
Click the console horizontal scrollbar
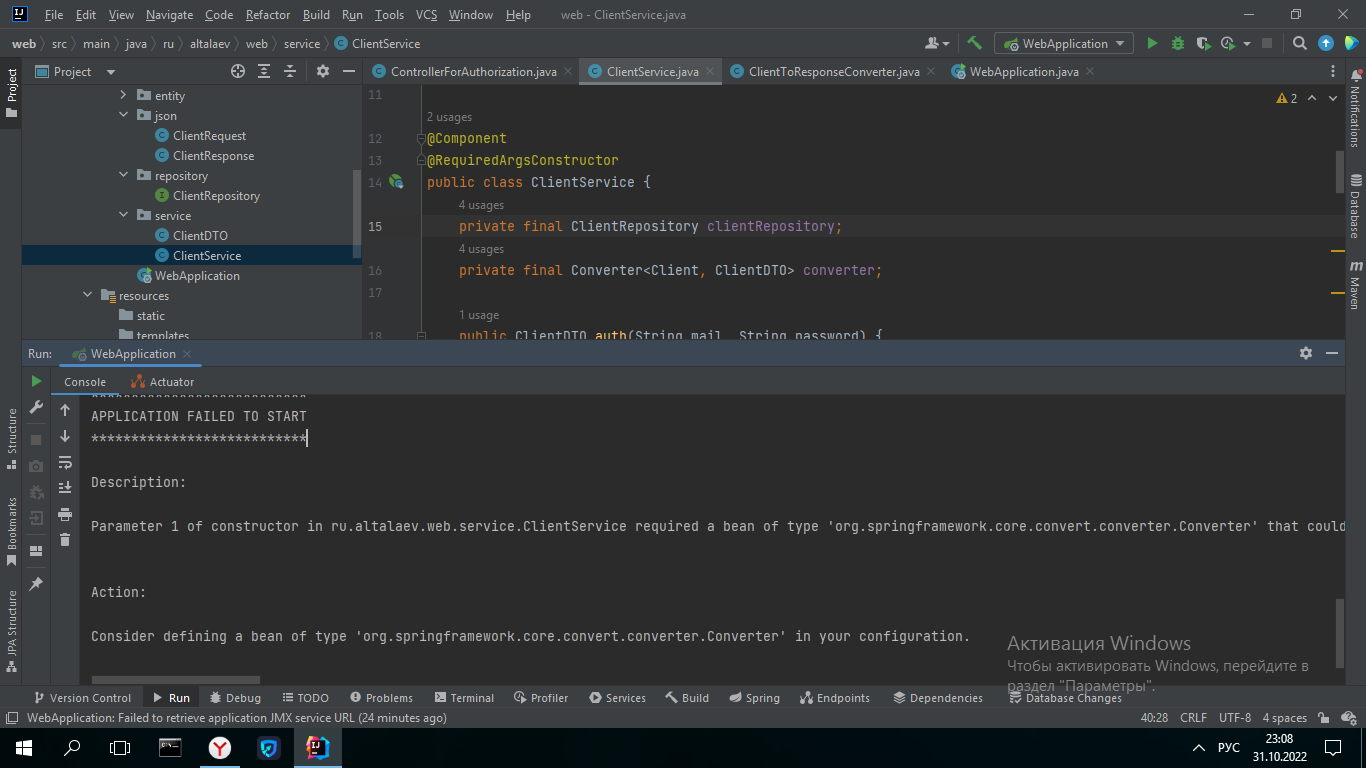click(x=175, y=679)
